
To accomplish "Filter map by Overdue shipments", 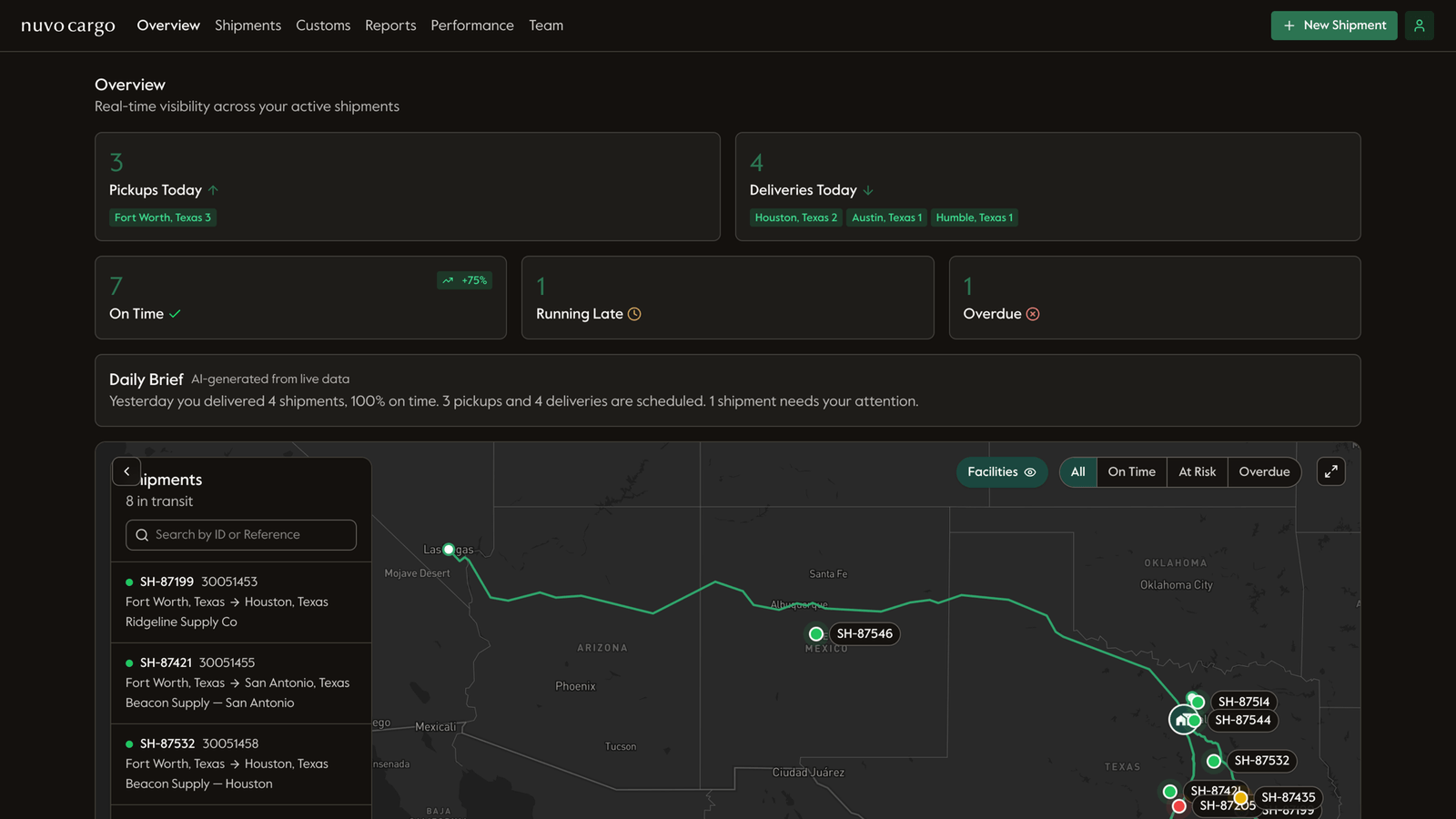I will point(1265,471).
